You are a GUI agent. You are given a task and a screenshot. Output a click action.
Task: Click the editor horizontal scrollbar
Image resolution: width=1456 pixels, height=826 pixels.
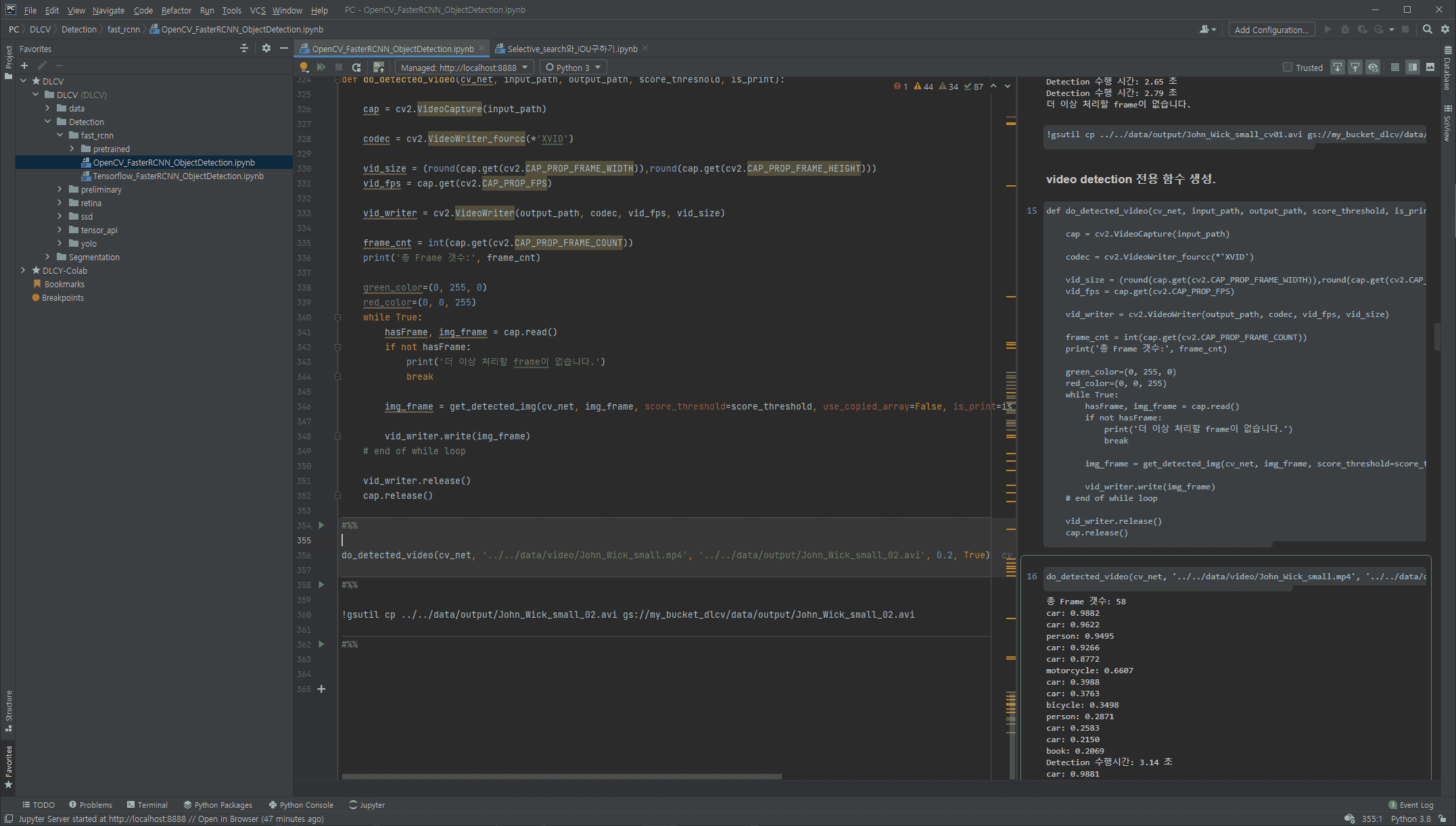(561, 776)
